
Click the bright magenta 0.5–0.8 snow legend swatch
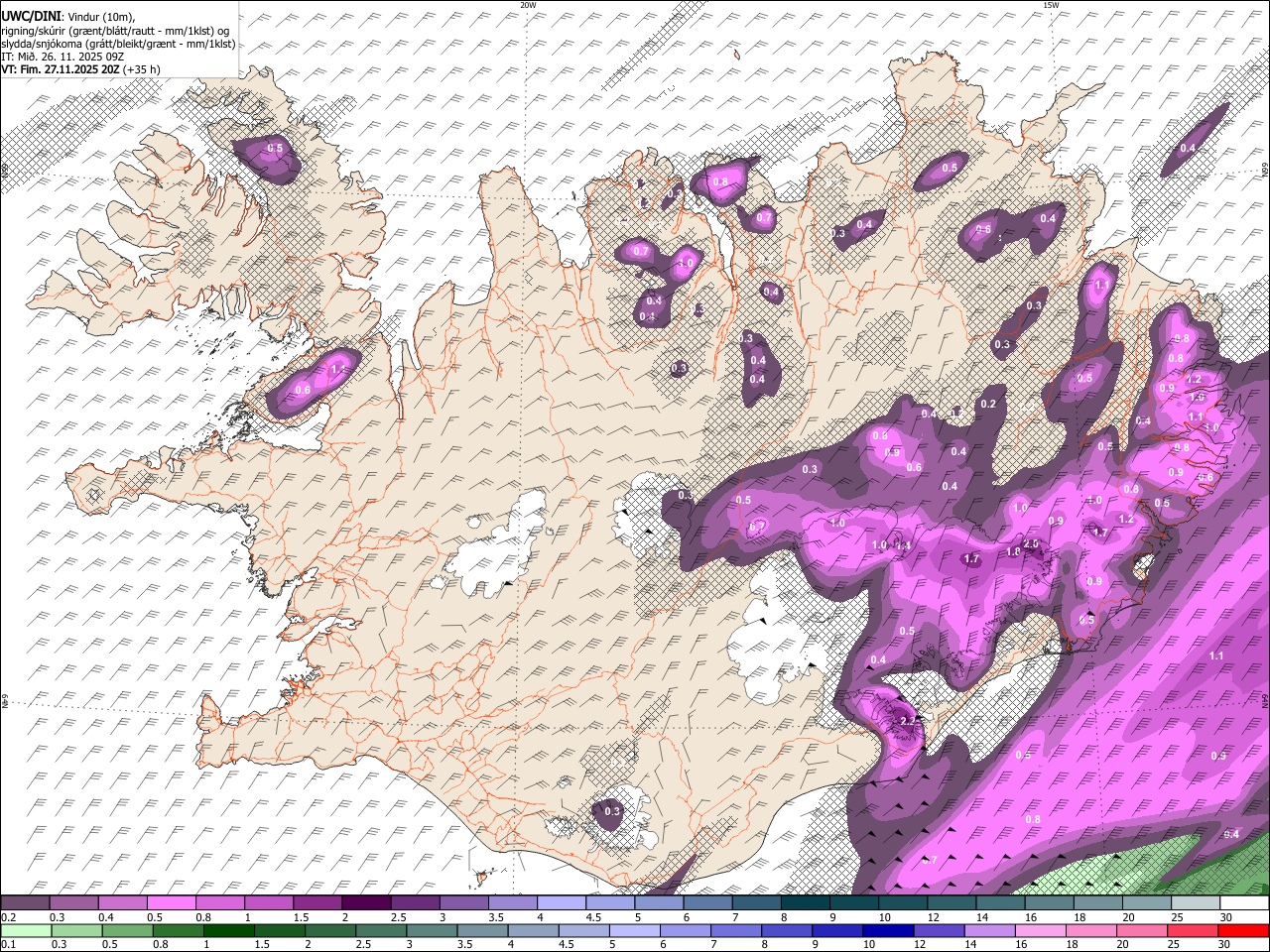171,903
